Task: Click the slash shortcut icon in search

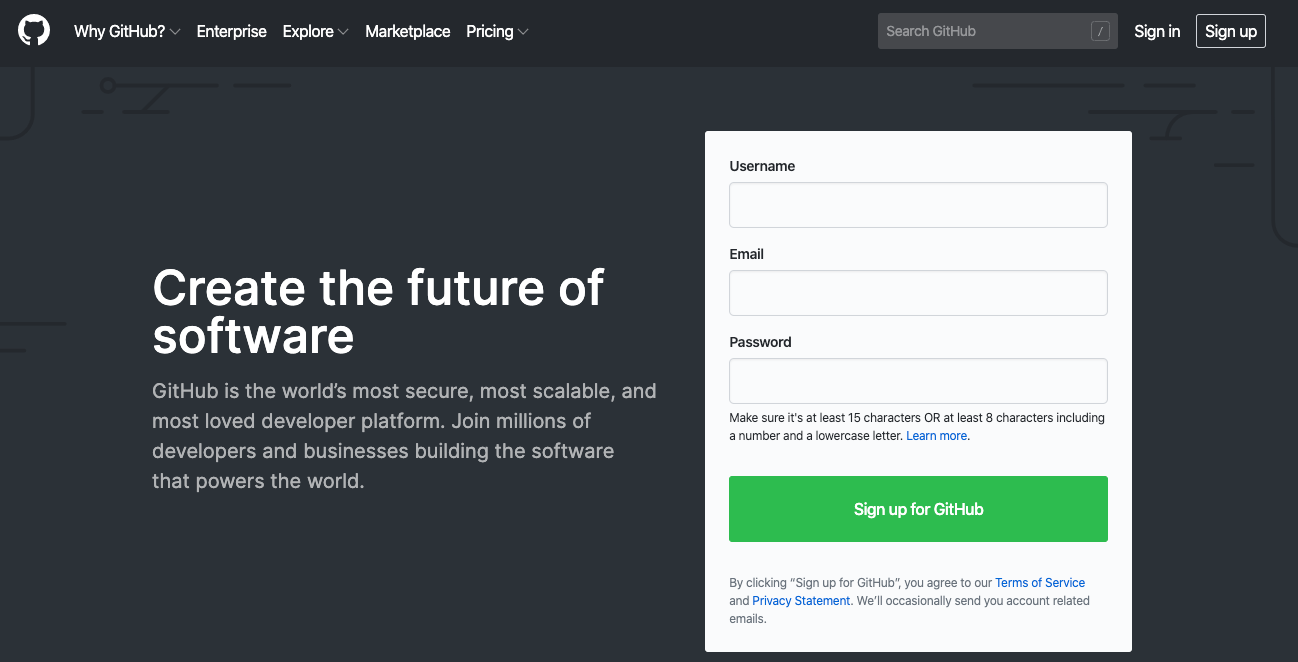Action: click(1100, 31)
